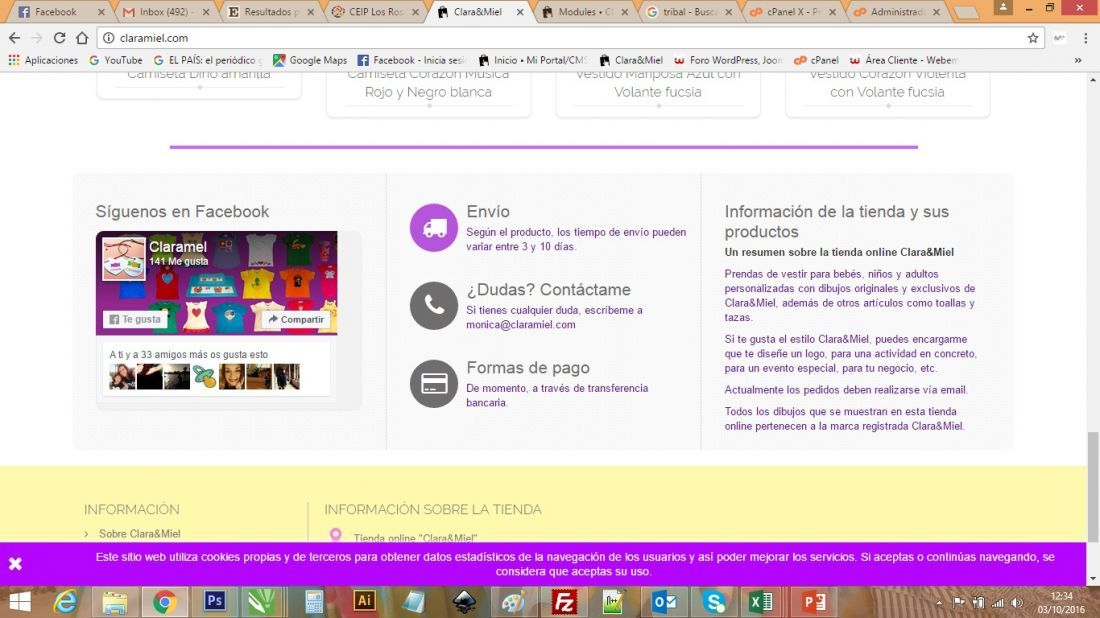Viewport: 1100px width, 618px height.
Task: Open a new tab with the blank tab button
Action: [967, 13]
